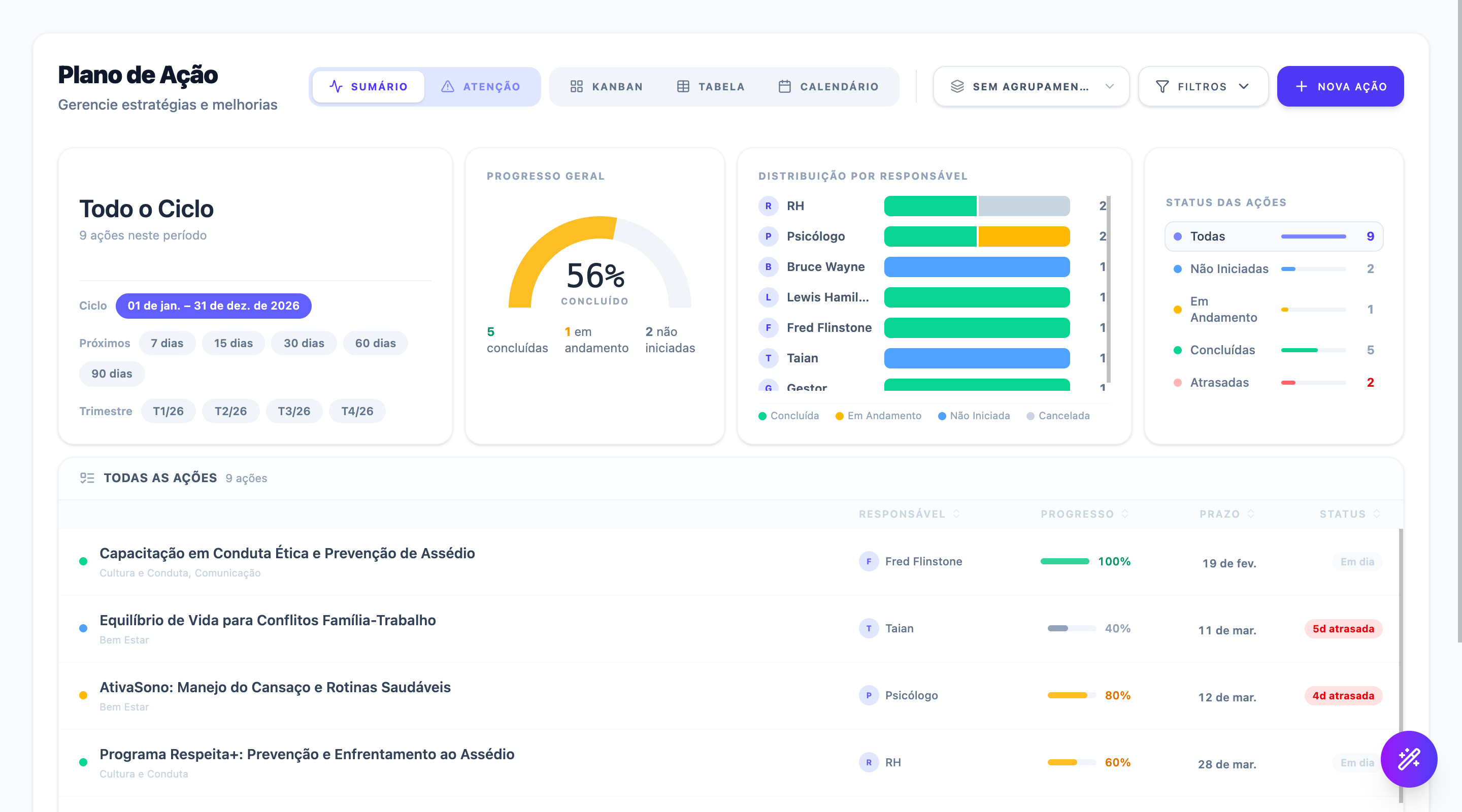Viewport: 1462px width, 812px height.
Task: Expand the Filtros dropdown
Action: click(x=1203, y=86)
